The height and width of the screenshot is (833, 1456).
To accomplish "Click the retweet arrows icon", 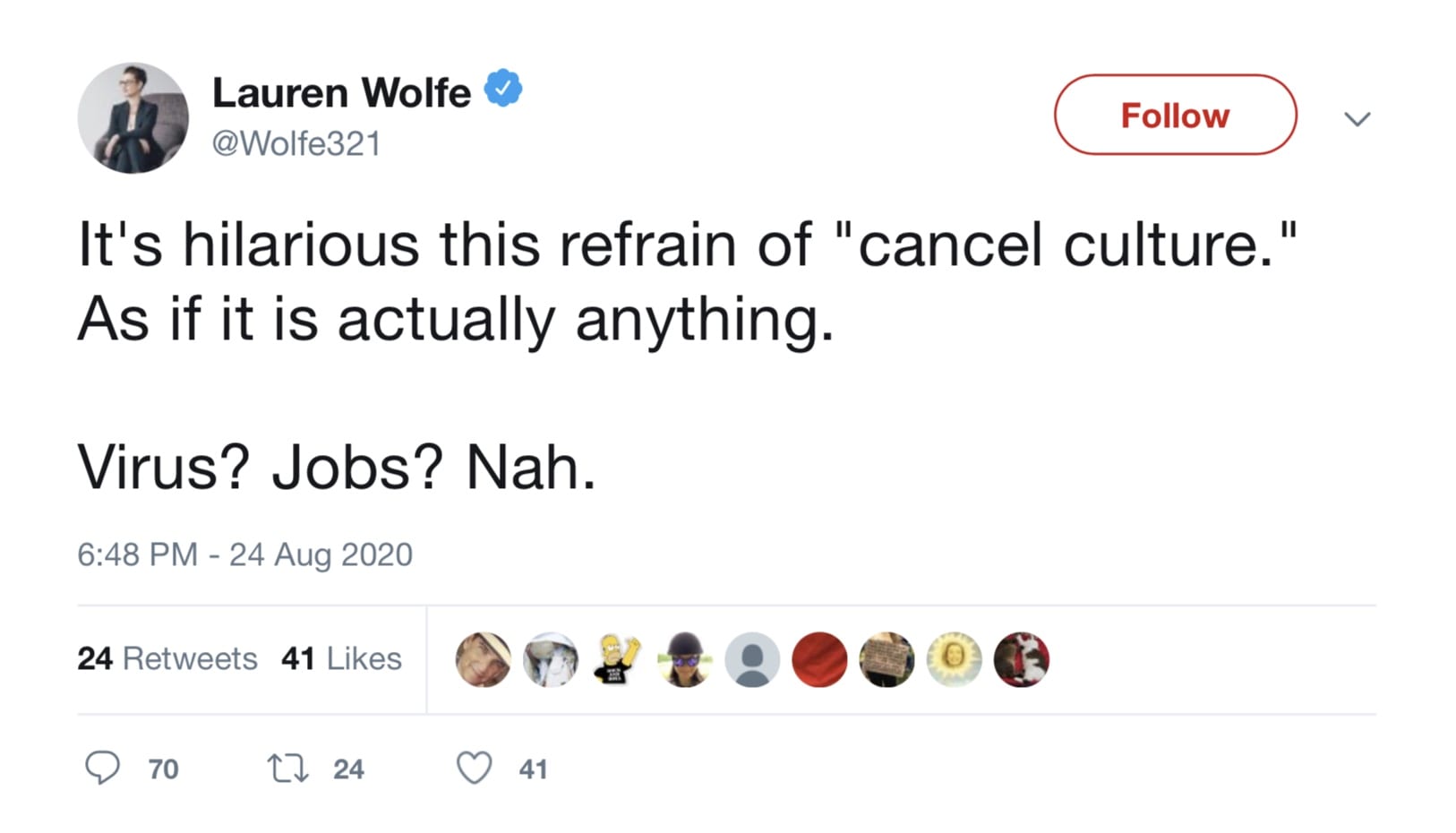I will pos(288,769).
